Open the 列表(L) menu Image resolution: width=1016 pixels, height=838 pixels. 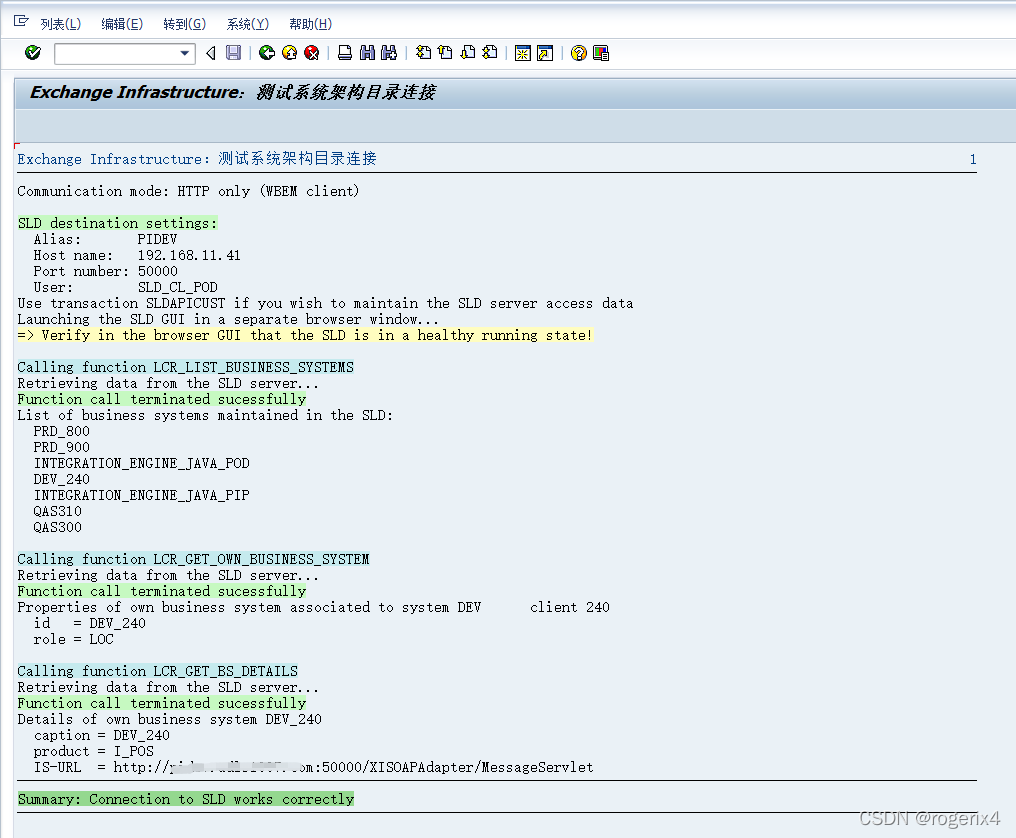click(60, 24)
